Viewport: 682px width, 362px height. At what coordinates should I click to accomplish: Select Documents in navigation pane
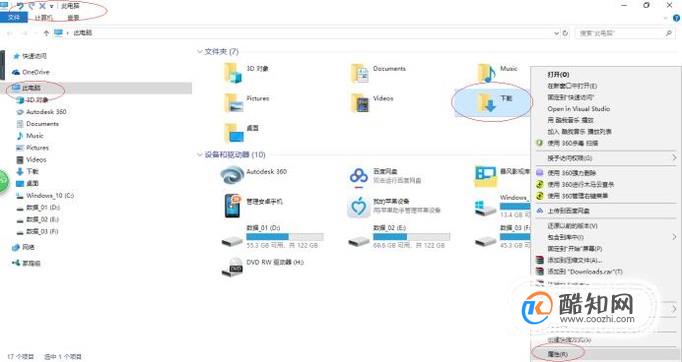point(42,124)
